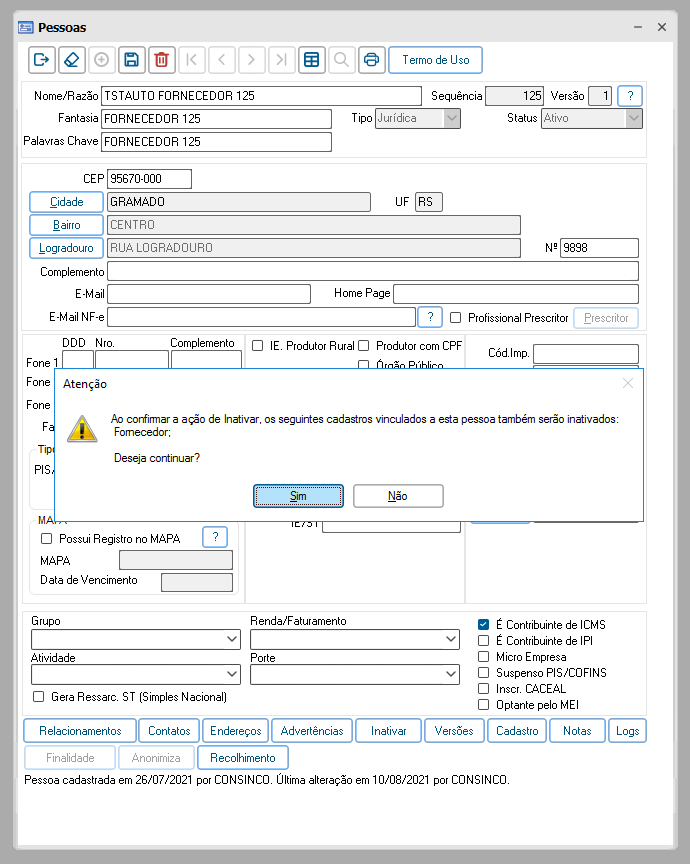Click the eraser clear-form toolbar icon
The height and width of the screenshot is (864, 690).
72,60
